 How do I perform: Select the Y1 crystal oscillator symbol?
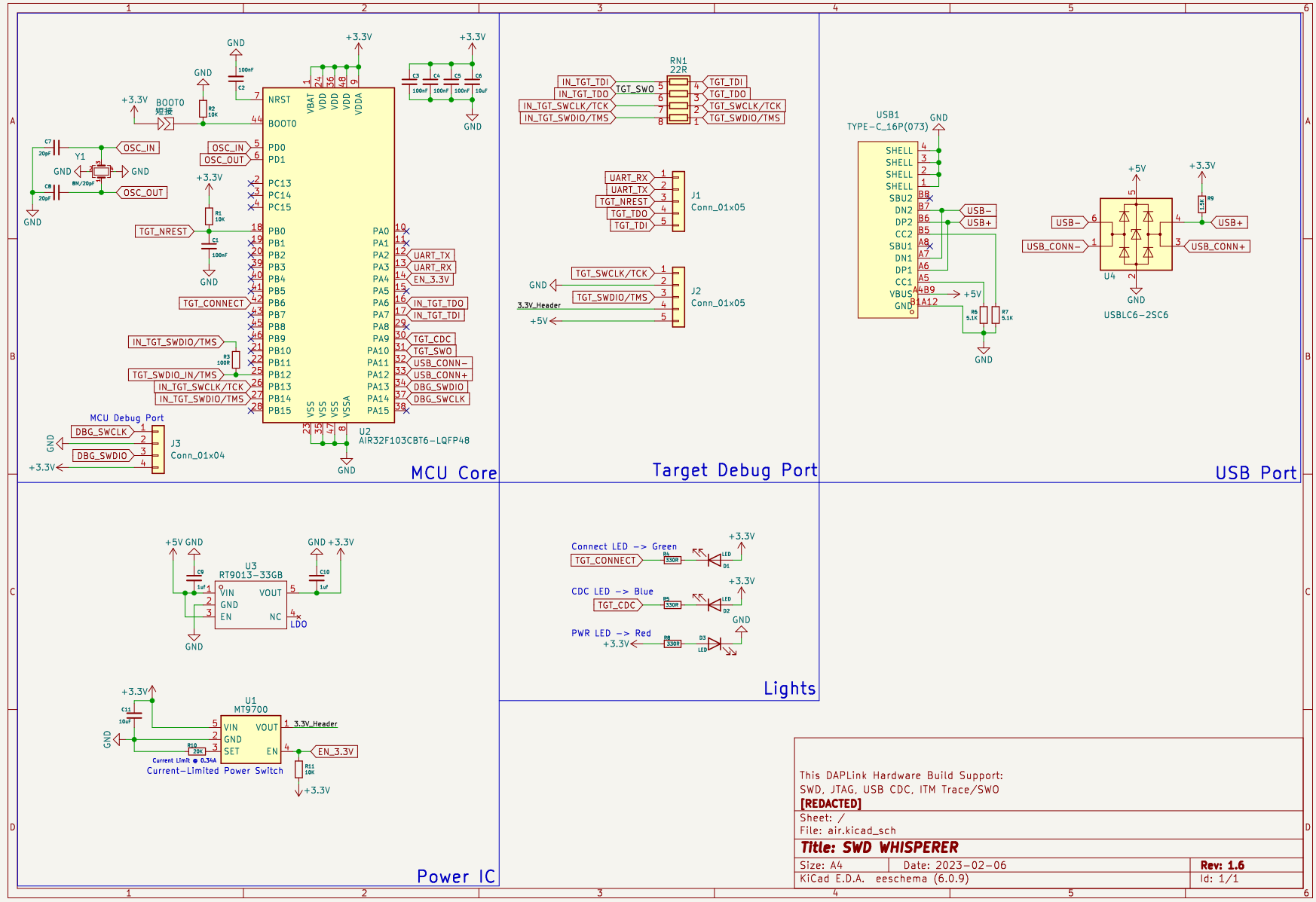click(100, 172)
